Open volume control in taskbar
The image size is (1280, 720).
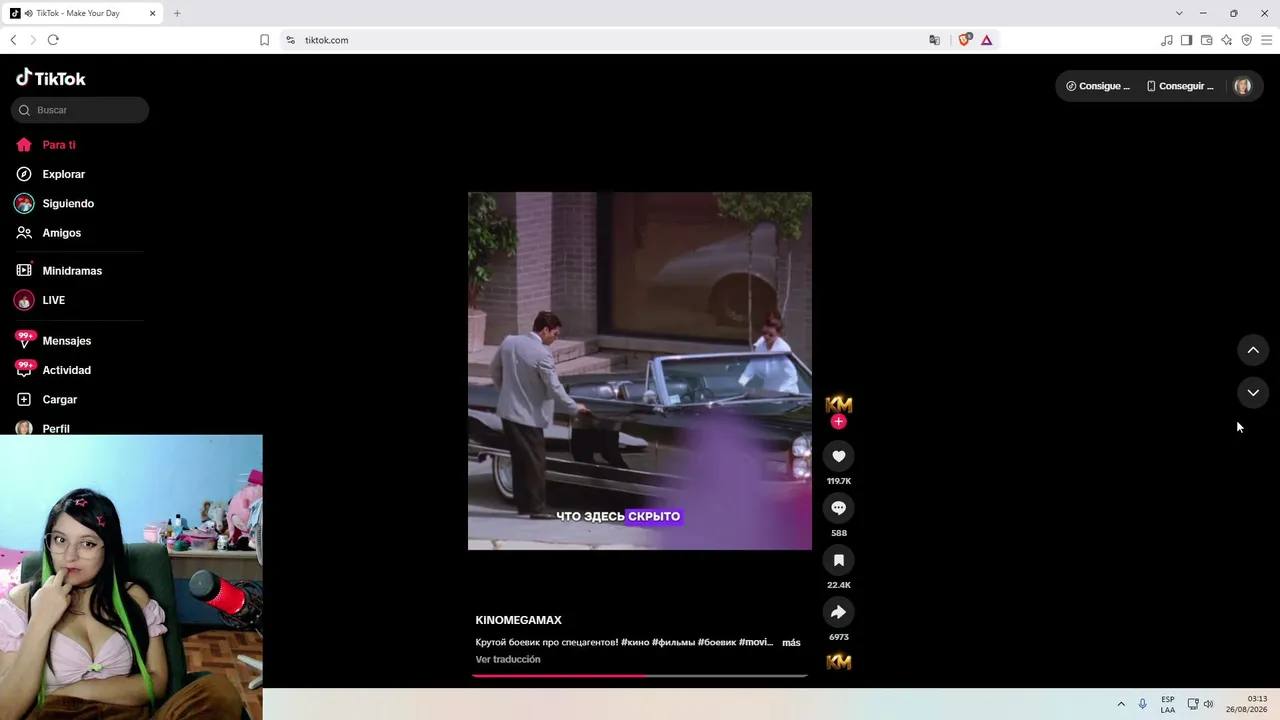(x=1209, y=704)
